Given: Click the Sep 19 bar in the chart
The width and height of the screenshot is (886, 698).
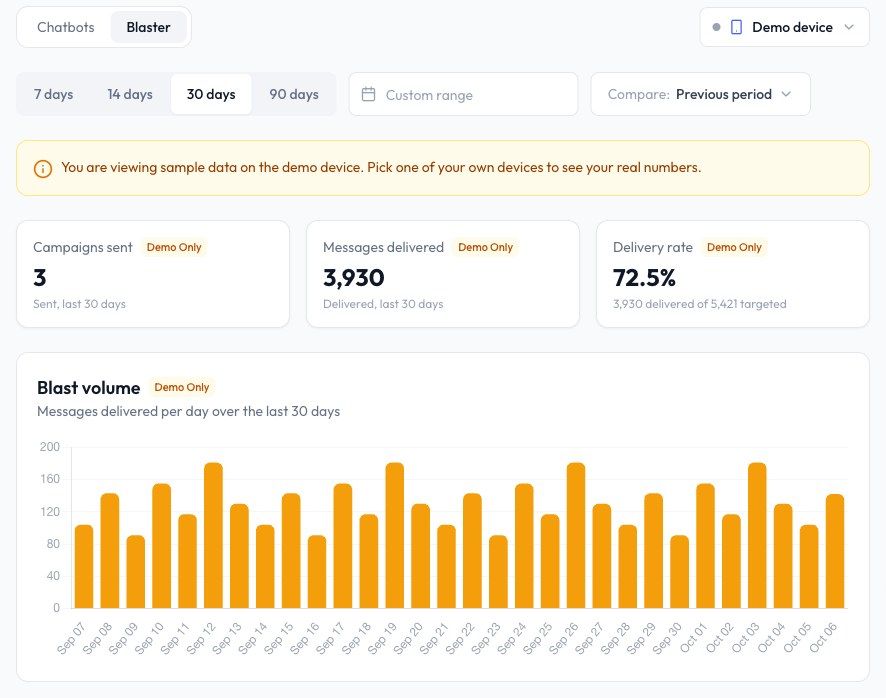Looking at the screenshot, I should [x=394, y=536].
